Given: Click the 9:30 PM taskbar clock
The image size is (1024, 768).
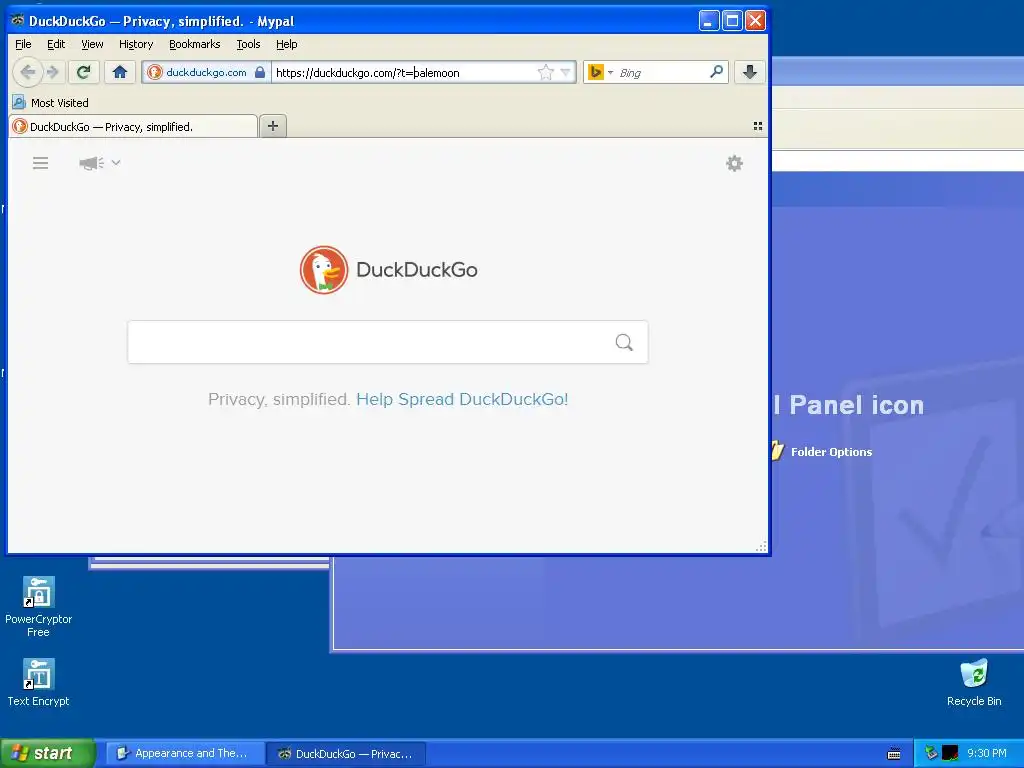Looking at the screenshot, I should point(987,753).
